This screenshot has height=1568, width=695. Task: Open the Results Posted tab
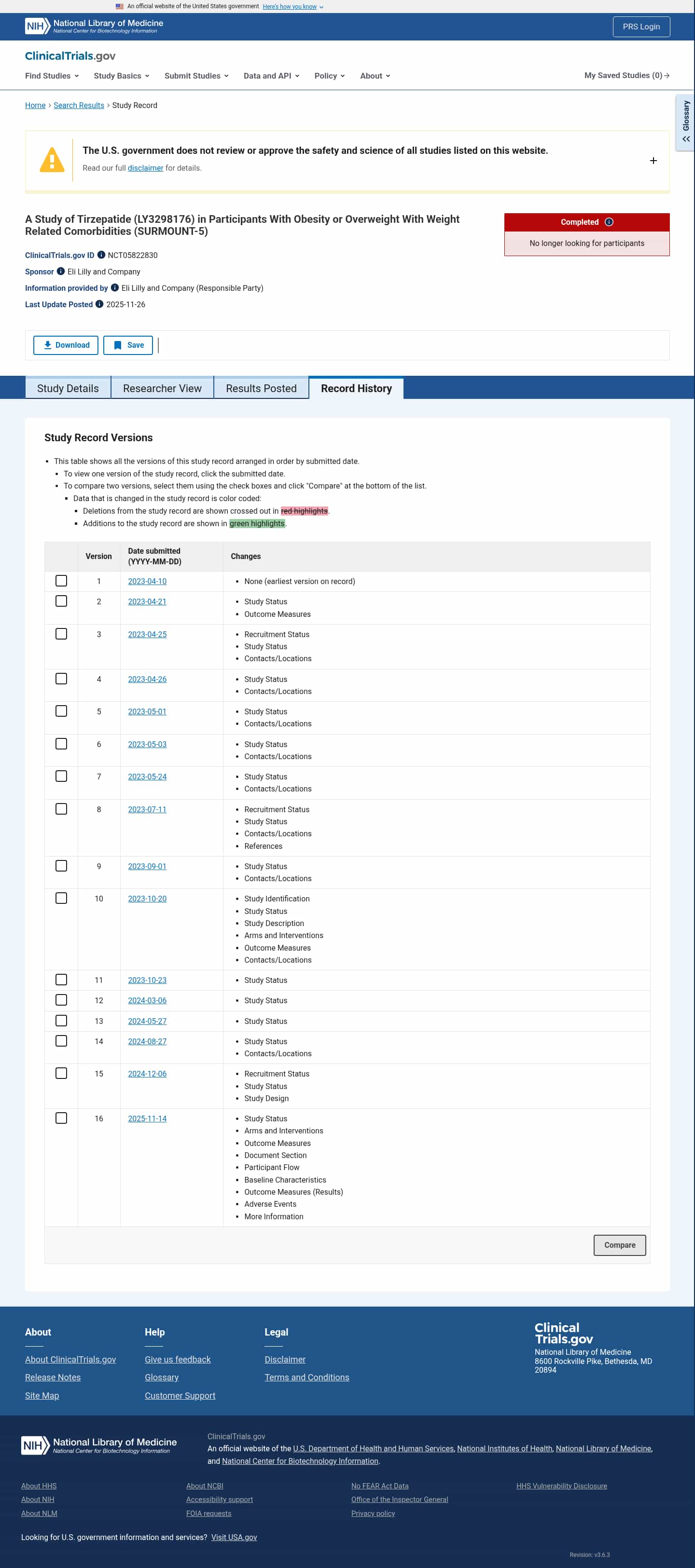(x=261, y=388)
